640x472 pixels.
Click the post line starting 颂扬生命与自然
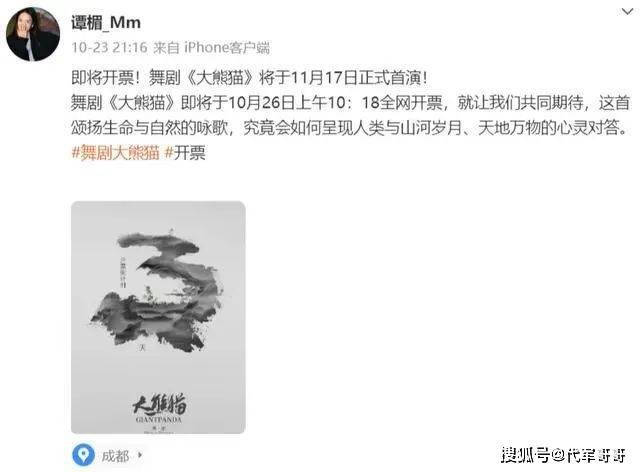(350, 128)
